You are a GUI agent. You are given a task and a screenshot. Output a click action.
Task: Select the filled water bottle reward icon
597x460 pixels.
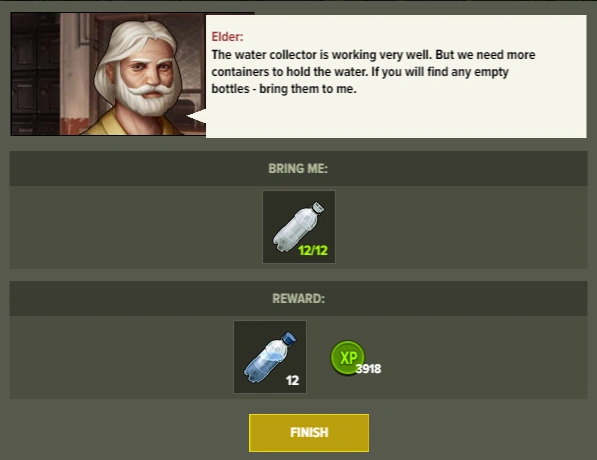270,357
